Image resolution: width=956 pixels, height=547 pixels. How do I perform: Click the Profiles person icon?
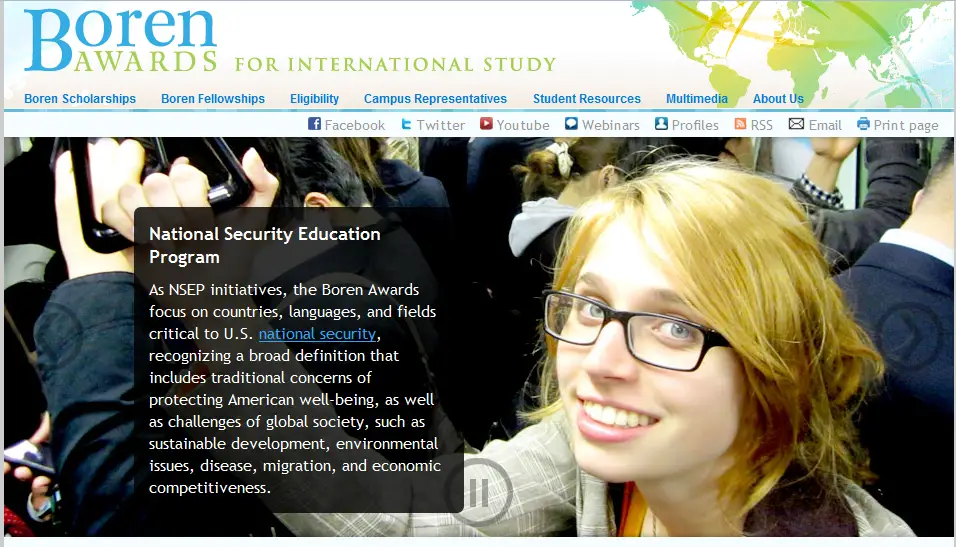[x=662, y=124]
